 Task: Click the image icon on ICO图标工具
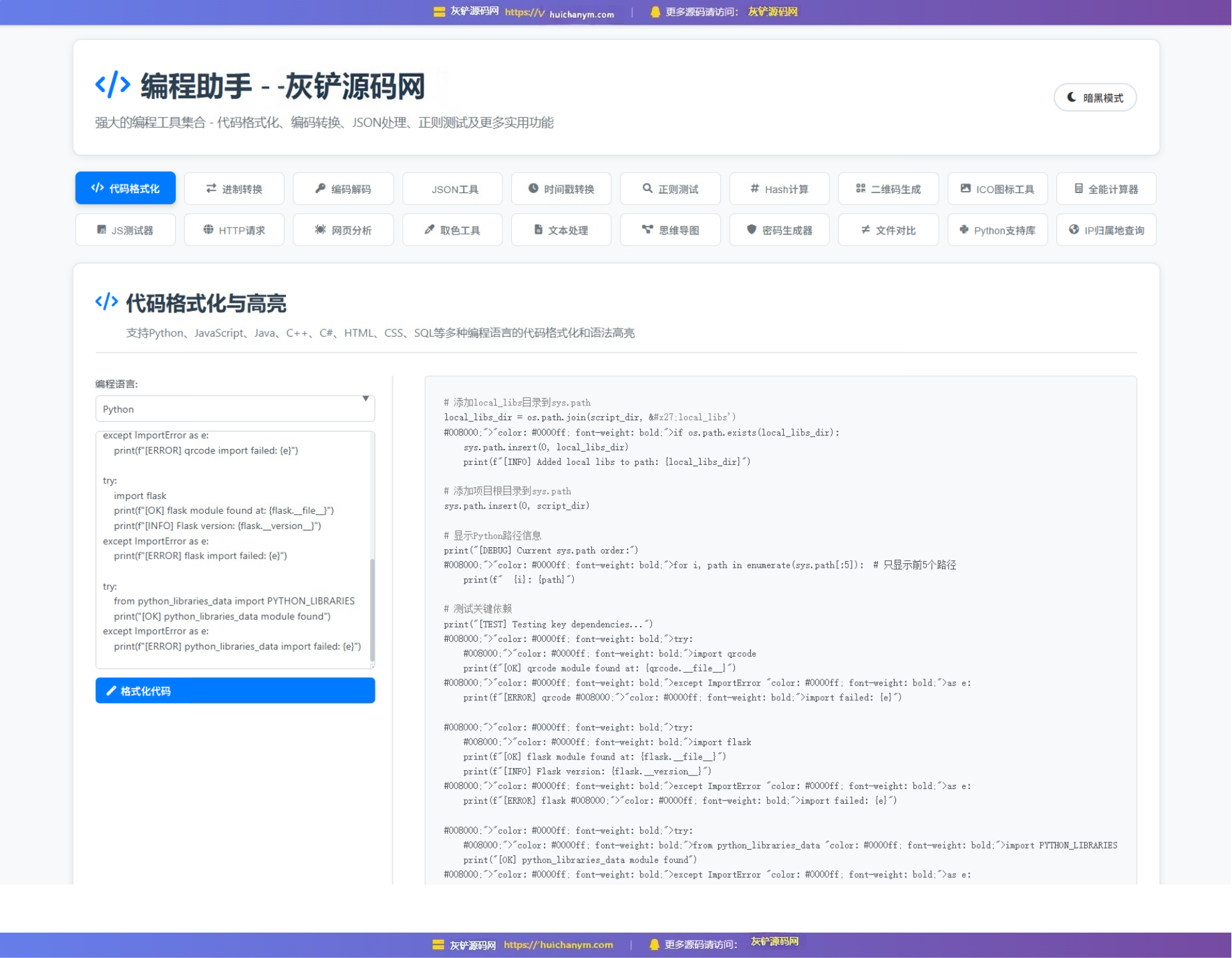[965, 188]
